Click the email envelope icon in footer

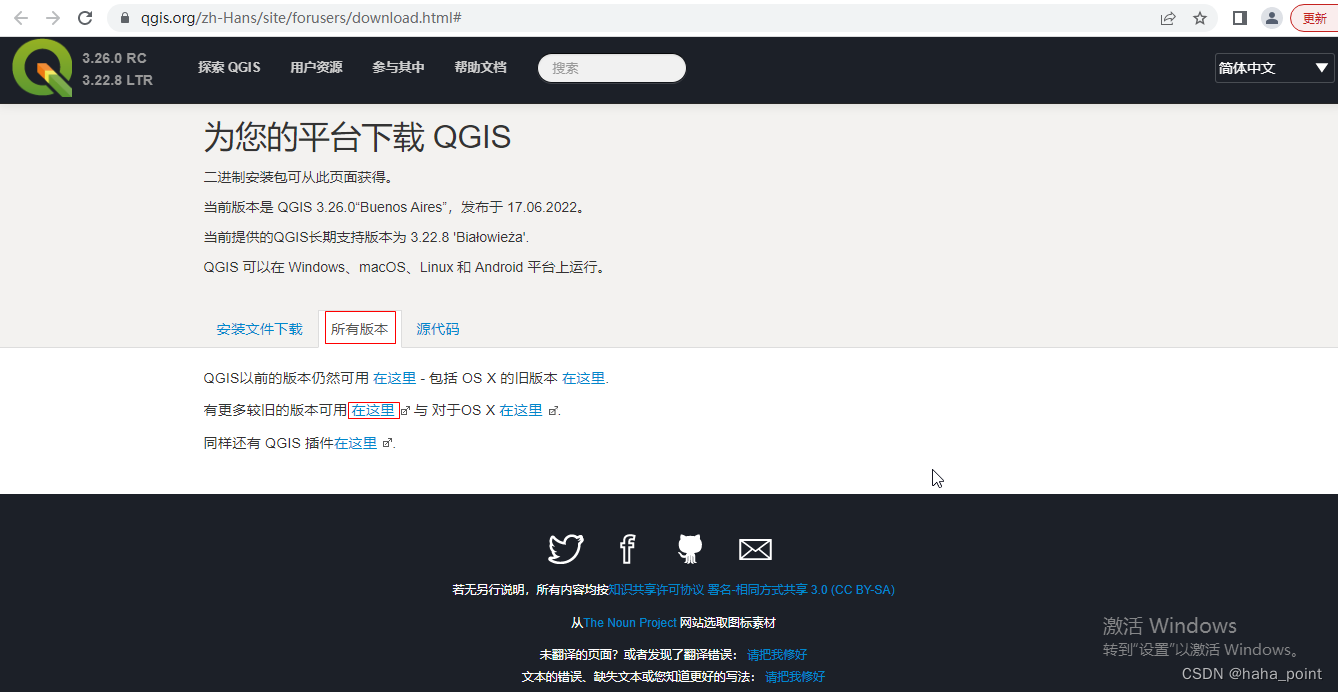point(755,549)
